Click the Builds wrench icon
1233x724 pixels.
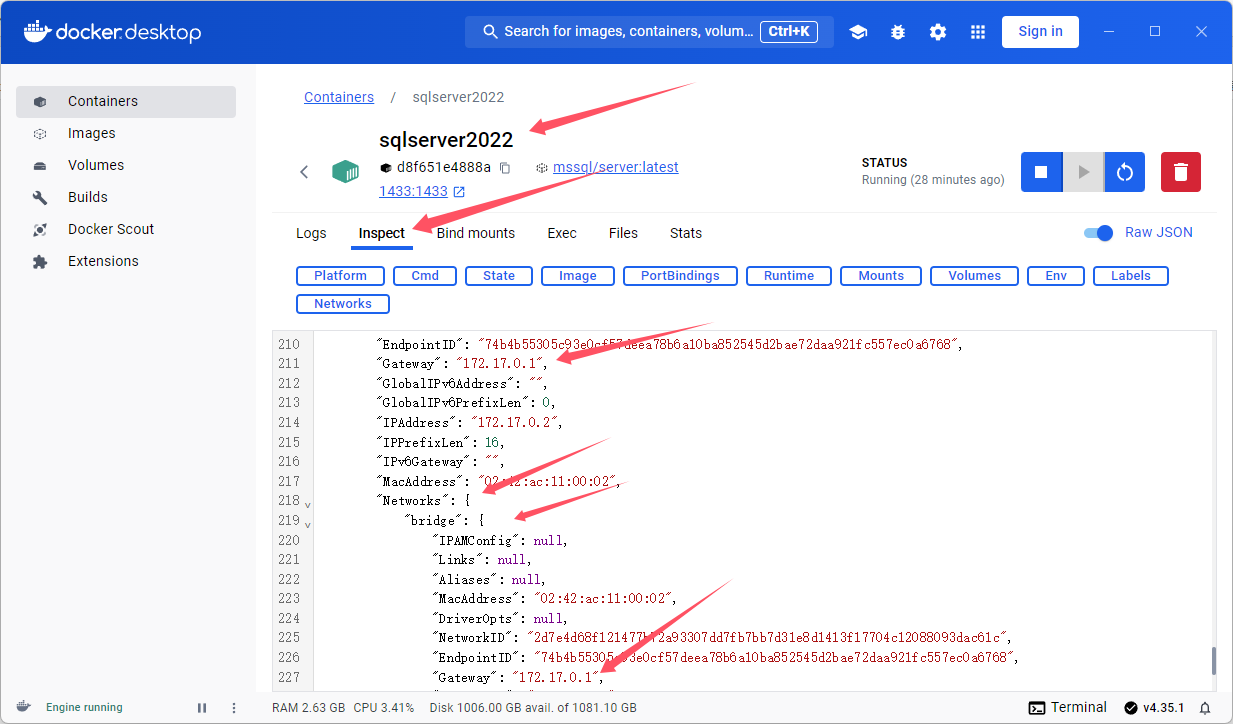(x=40, y=198)
